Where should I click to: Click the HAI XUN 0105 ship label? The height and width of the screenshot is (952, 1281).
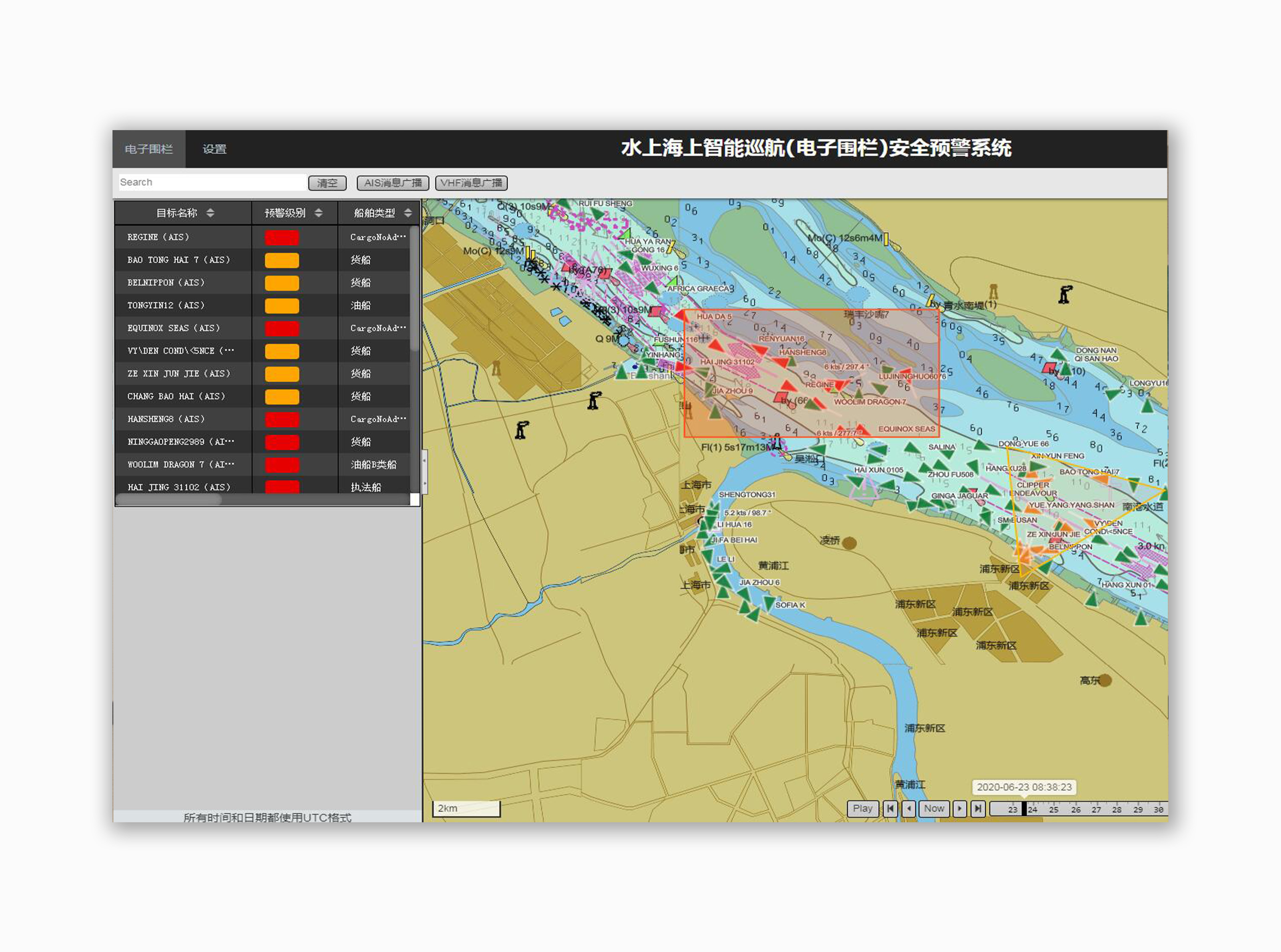click(x=879, y=470)
